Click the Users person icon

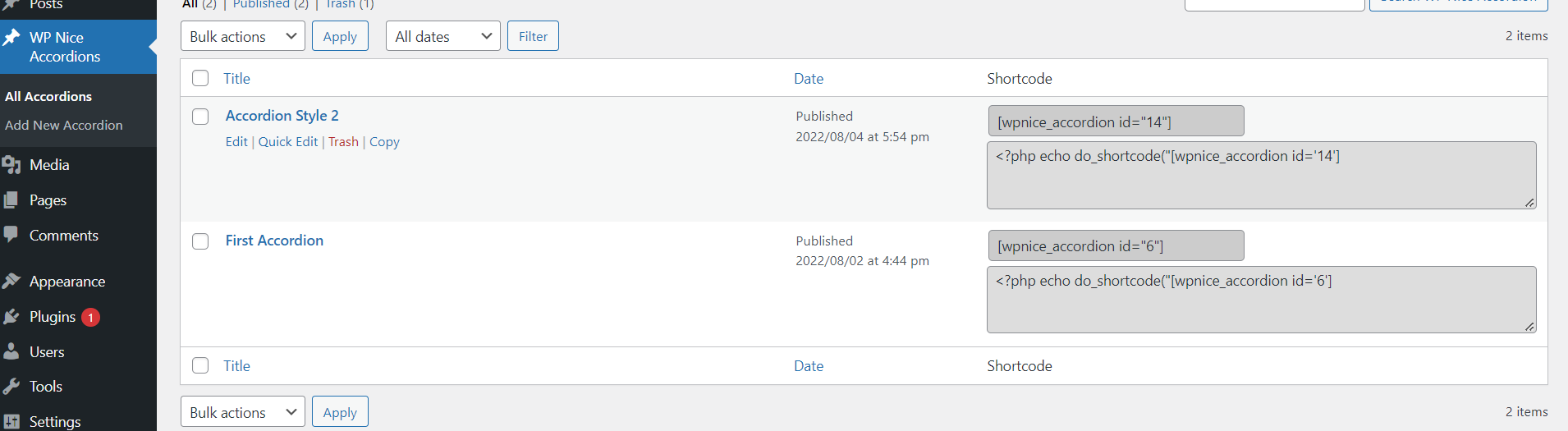point(11,351)
